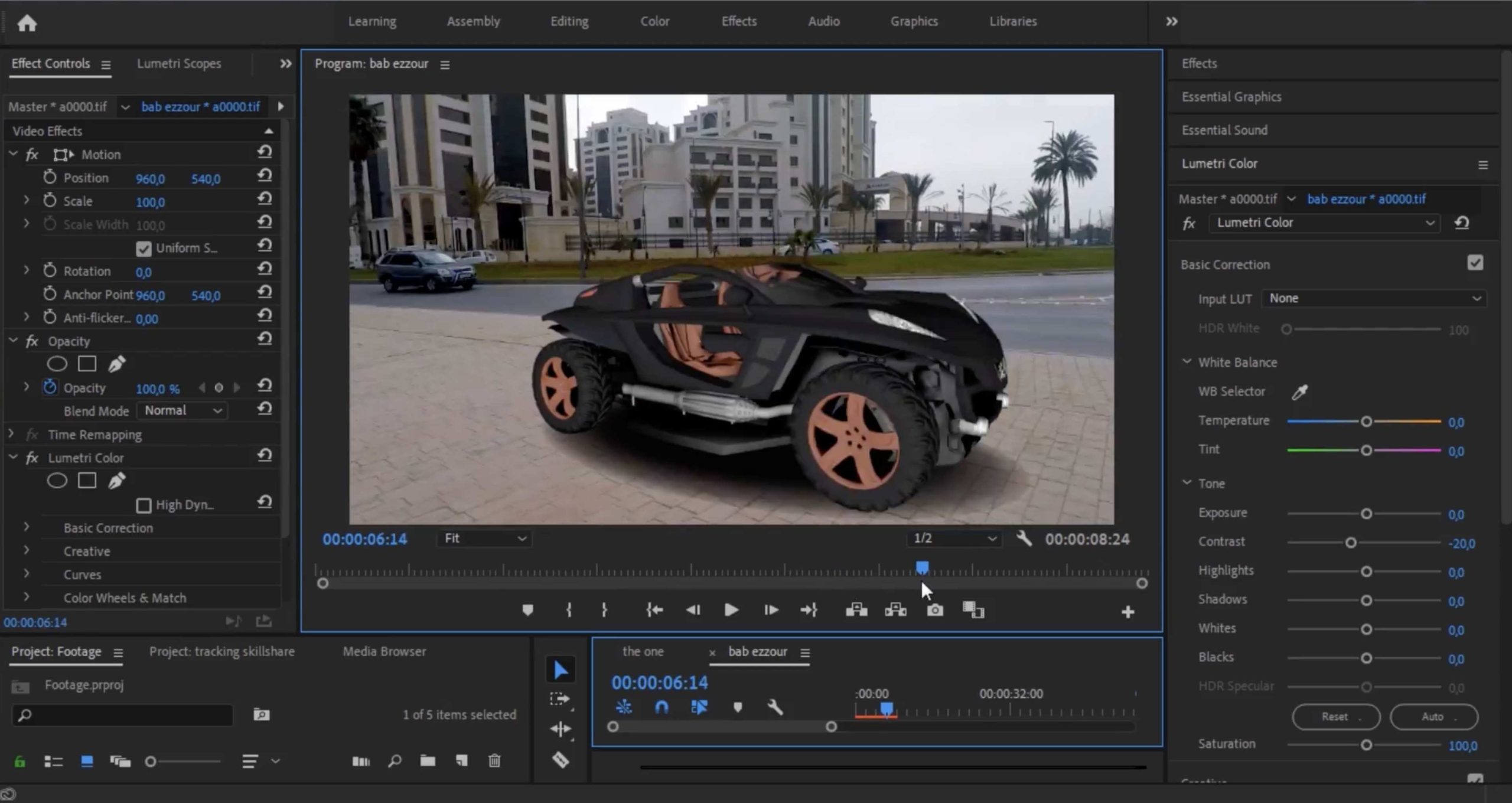The width and height of the screenshot is (1512, 803).
Task: Open the Lumetri Scopes tab
Action: point(179,64)
